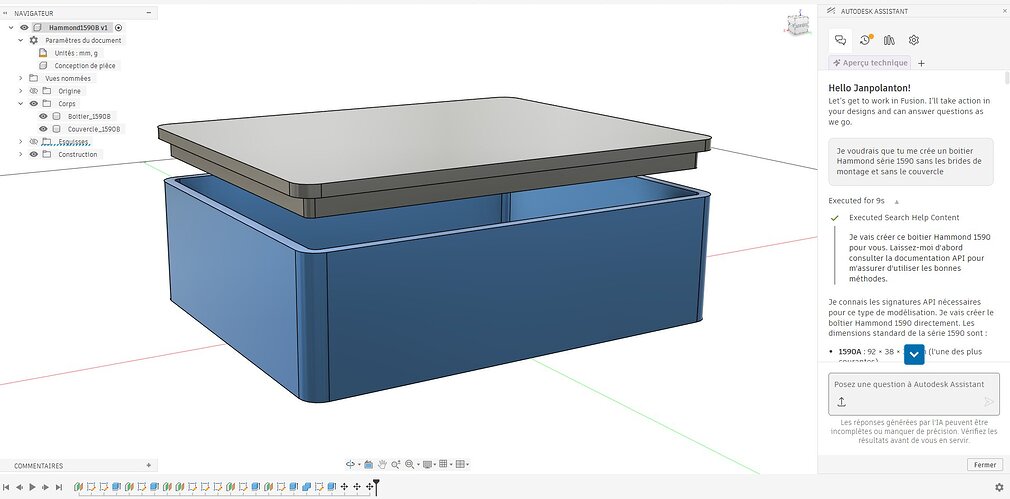
Task: Jump to the timeline end
Action: [59, 487]
